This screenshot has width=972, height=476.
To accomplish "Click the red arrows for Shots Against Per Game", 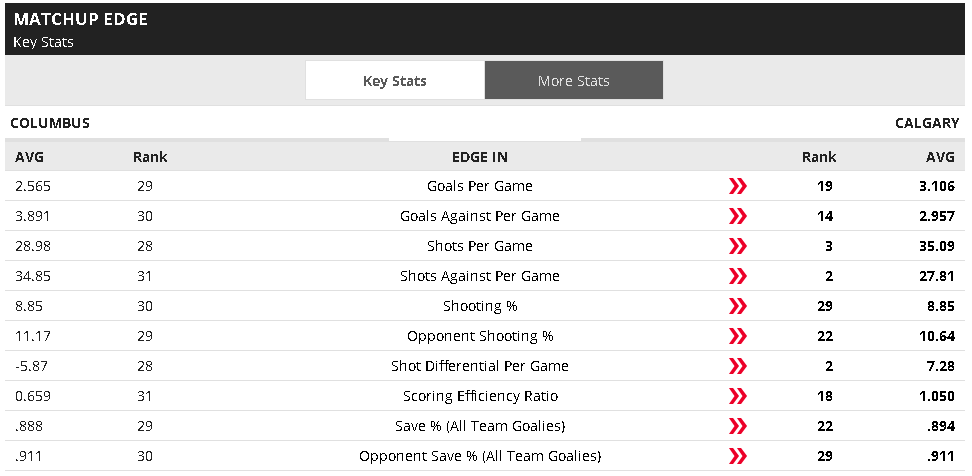I will pyautogui.click(x=738, y=276).
